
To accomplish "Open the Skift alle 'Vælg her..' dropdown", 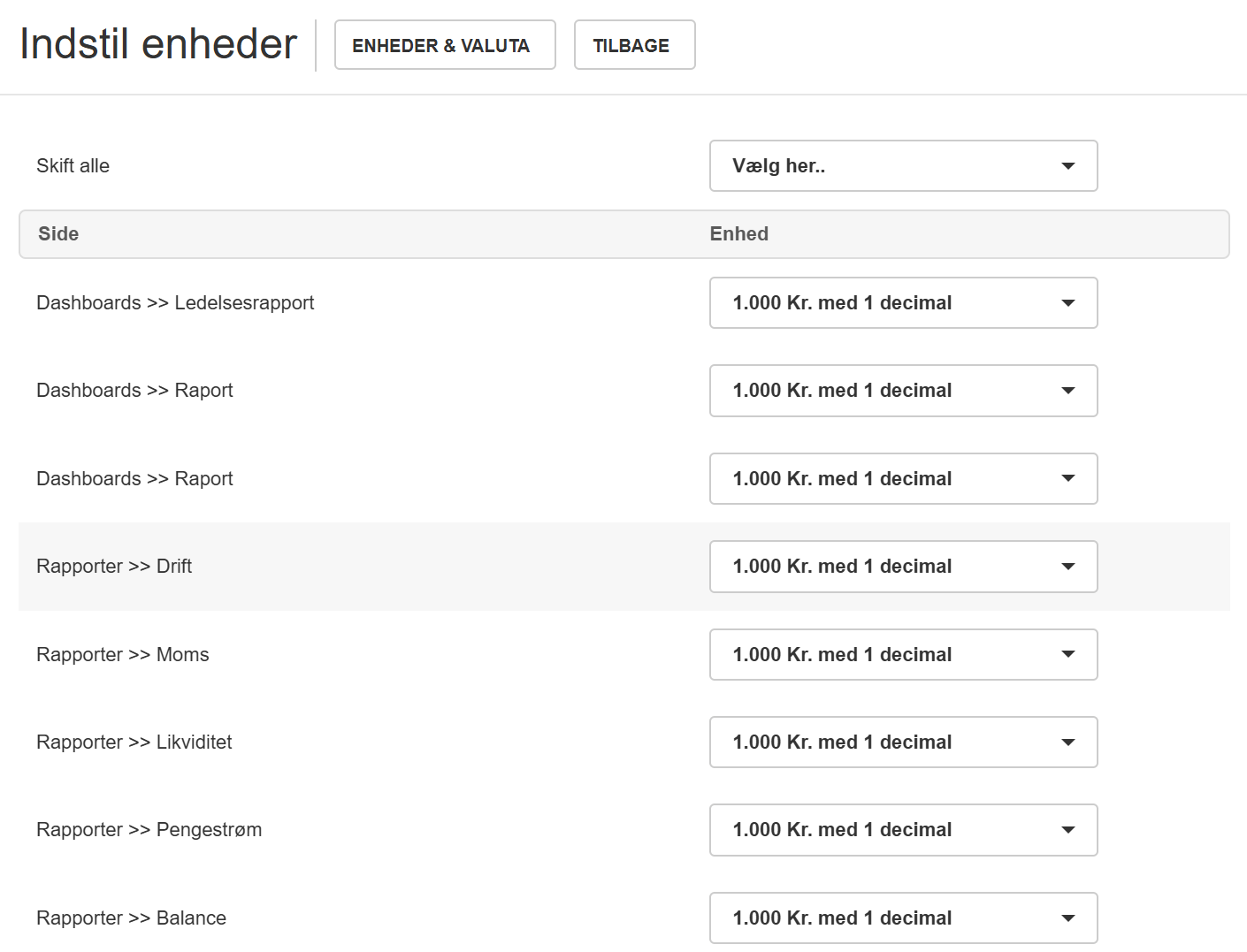I will point(903,166).
